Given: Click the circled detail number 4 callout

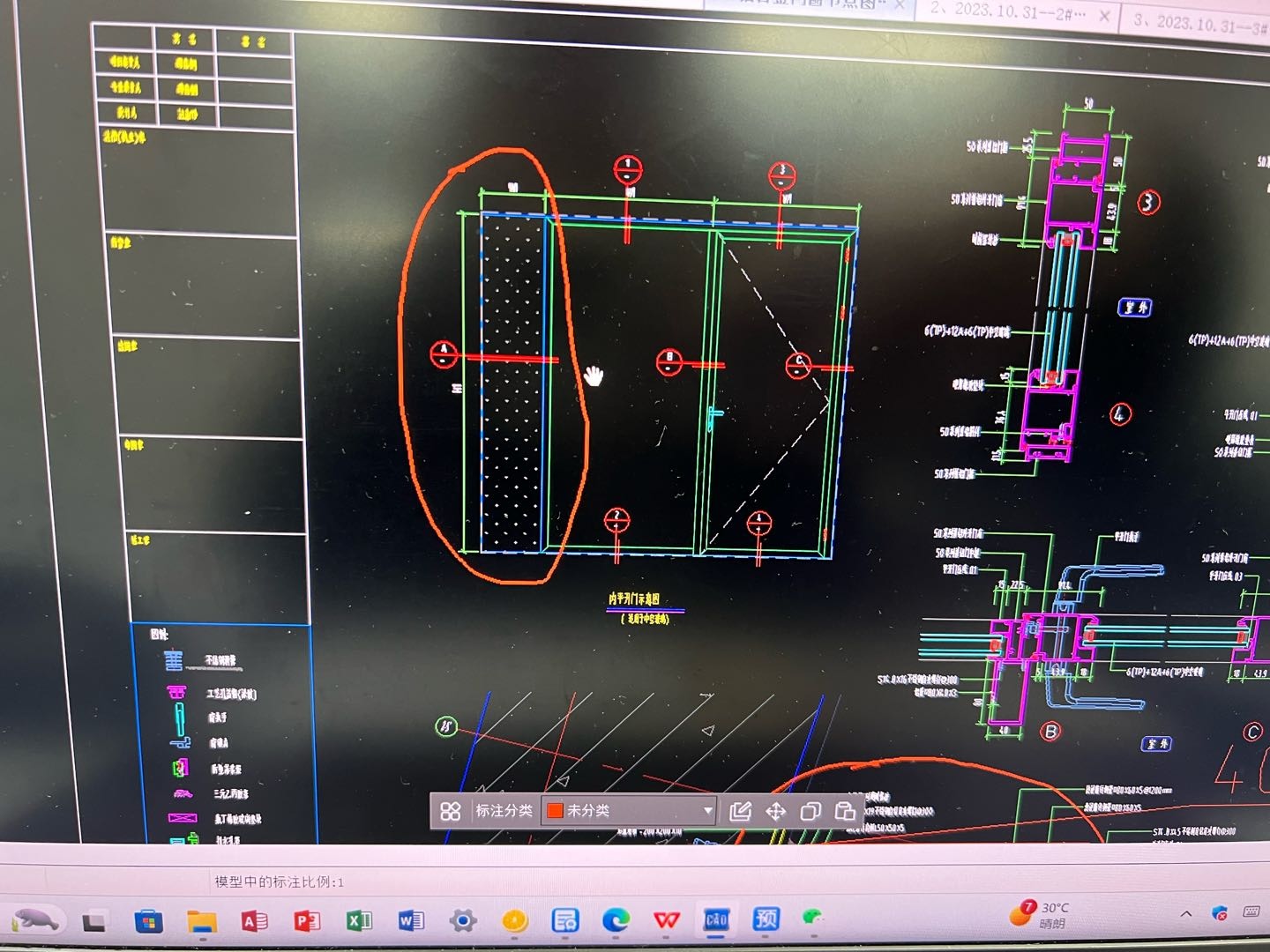Looking at the screenshot, I should click(1120, 413).
